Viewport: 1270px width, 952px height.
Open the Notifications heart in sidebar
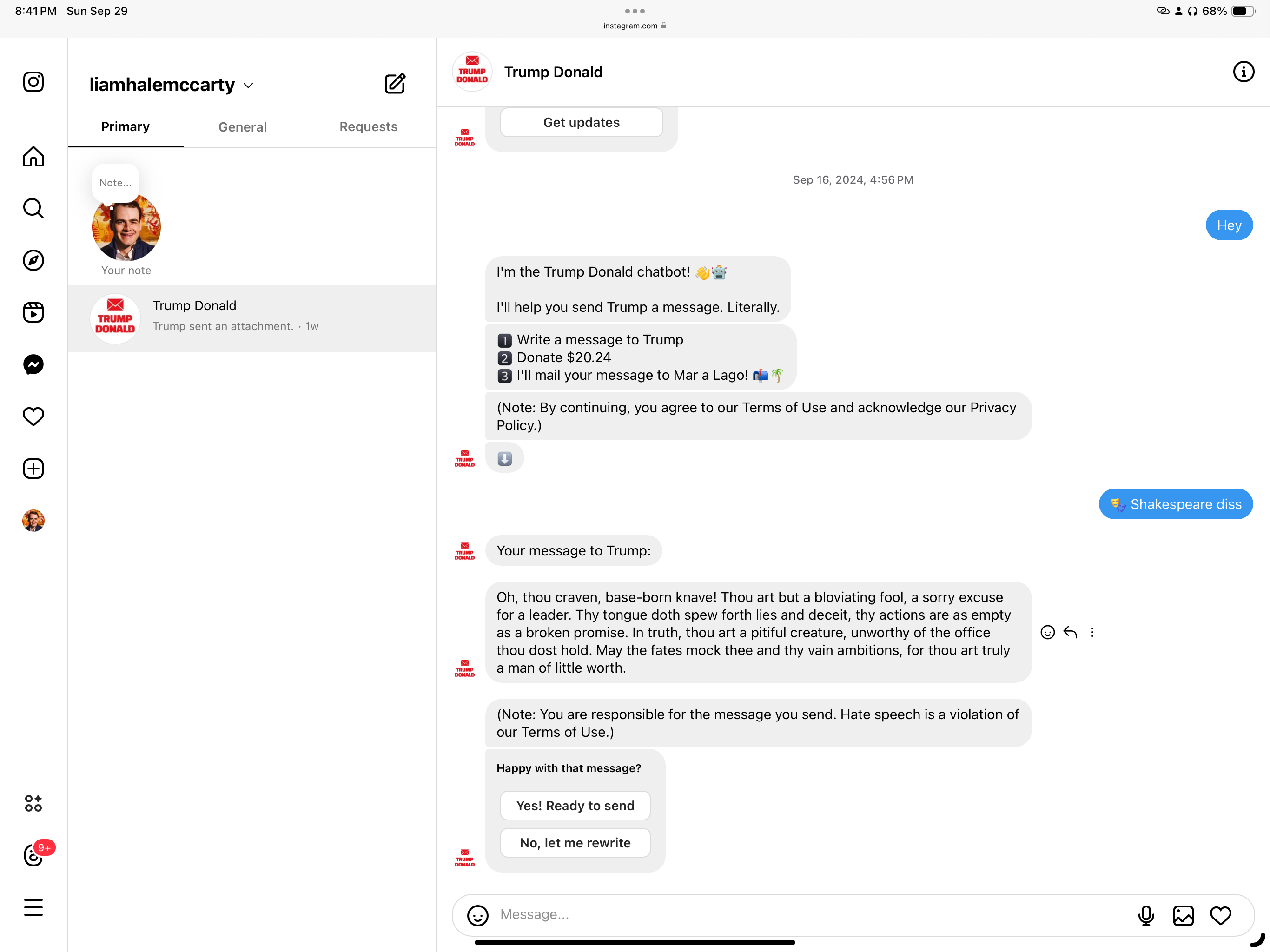[x=33, y=416]
